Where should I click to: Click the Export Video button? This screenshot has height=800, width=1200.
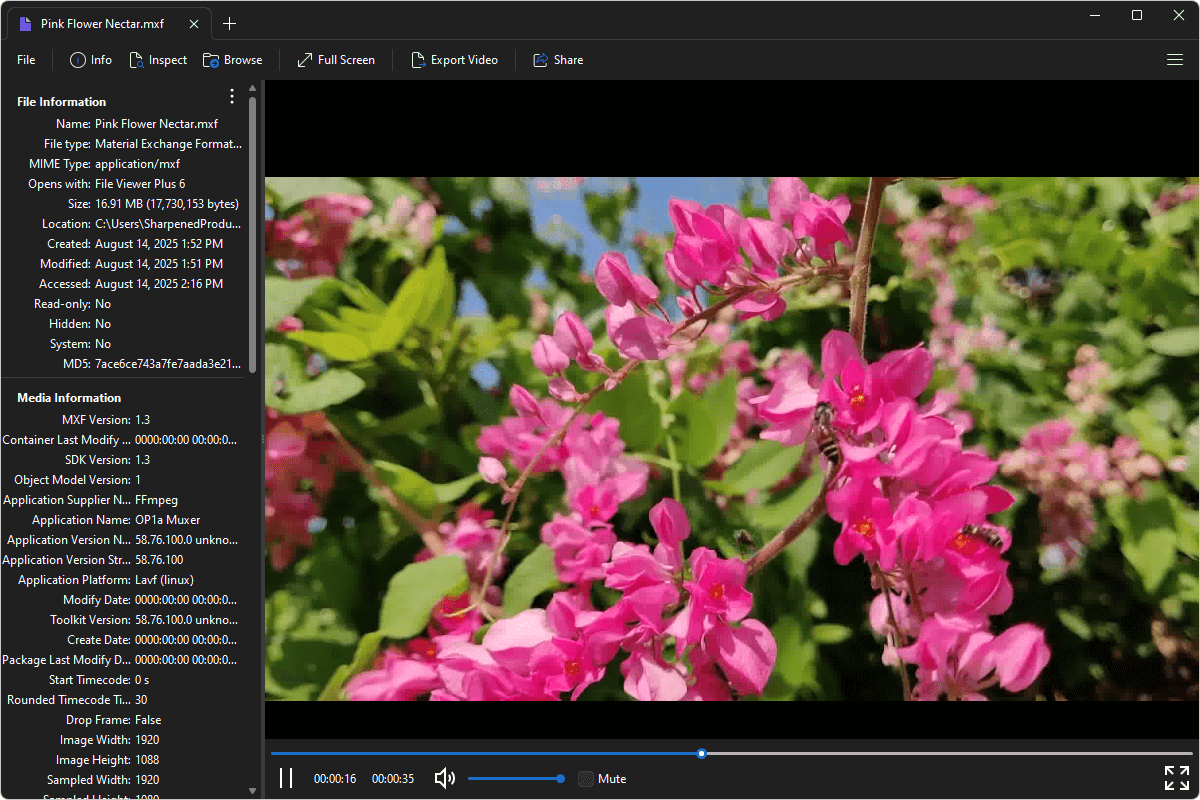click(454, 60)
